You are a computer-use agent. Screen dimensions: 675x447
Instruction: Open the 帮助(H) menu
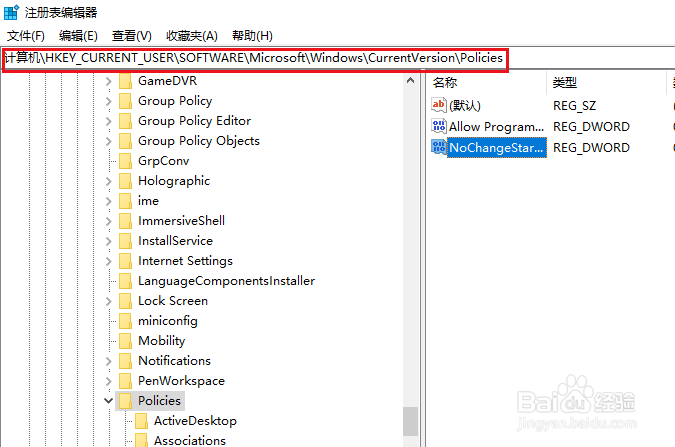point(252,36)
